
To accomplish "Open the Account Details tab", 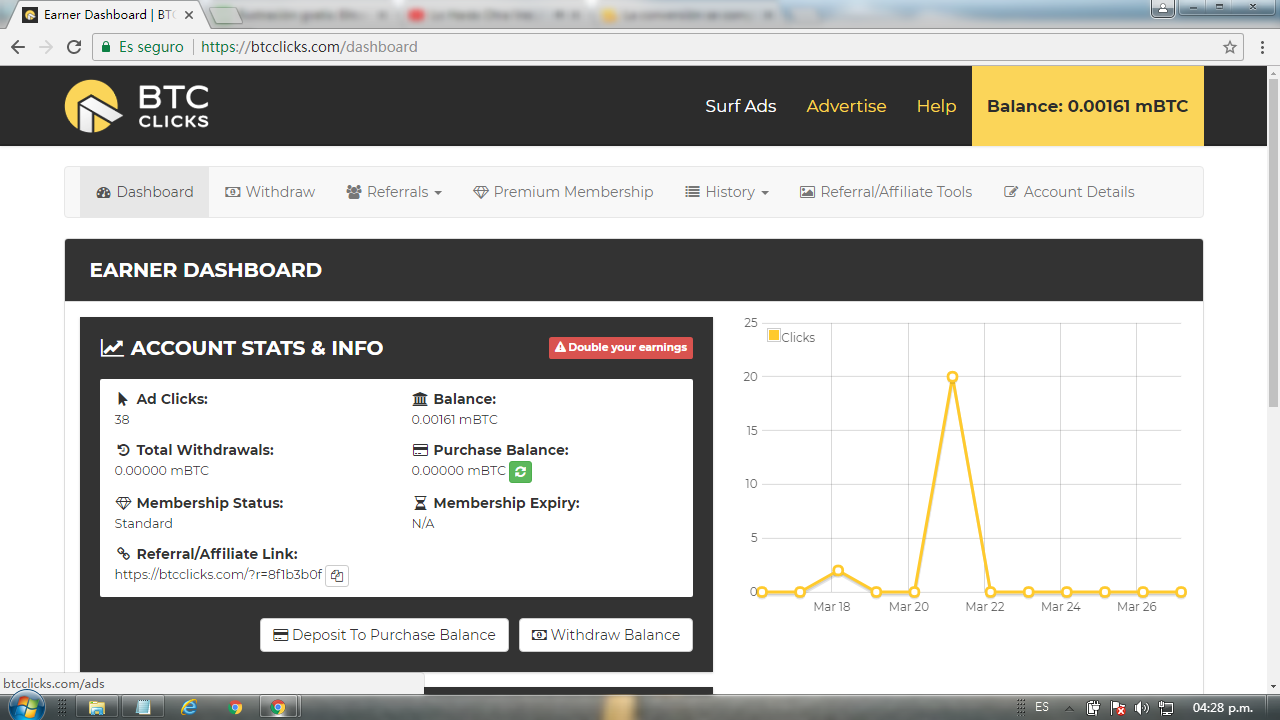I will pos(1069,192).
